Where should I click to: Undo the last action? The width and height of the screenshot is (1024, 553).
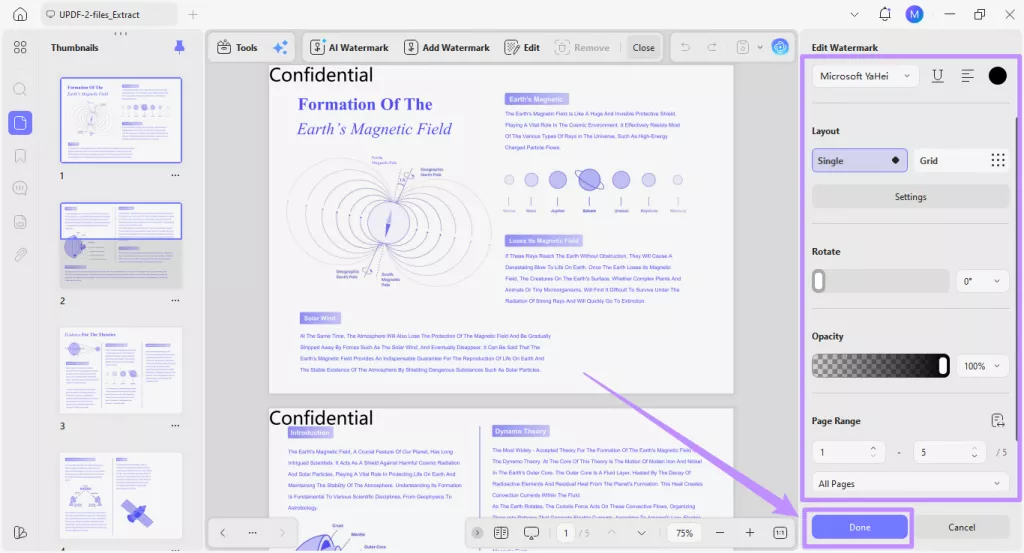click(x=685, y=47)
